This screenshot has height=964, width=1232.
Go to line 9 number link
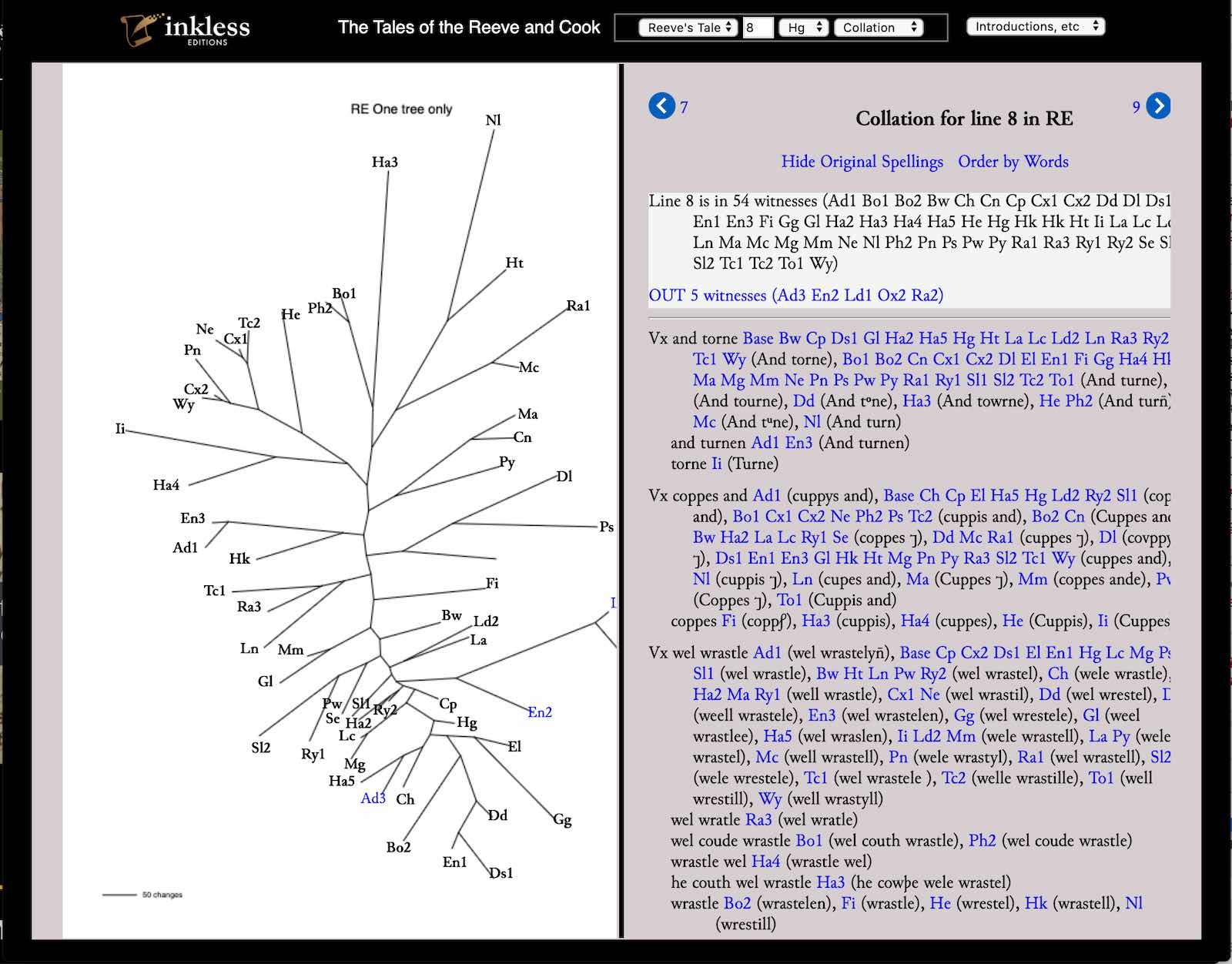1136,107
